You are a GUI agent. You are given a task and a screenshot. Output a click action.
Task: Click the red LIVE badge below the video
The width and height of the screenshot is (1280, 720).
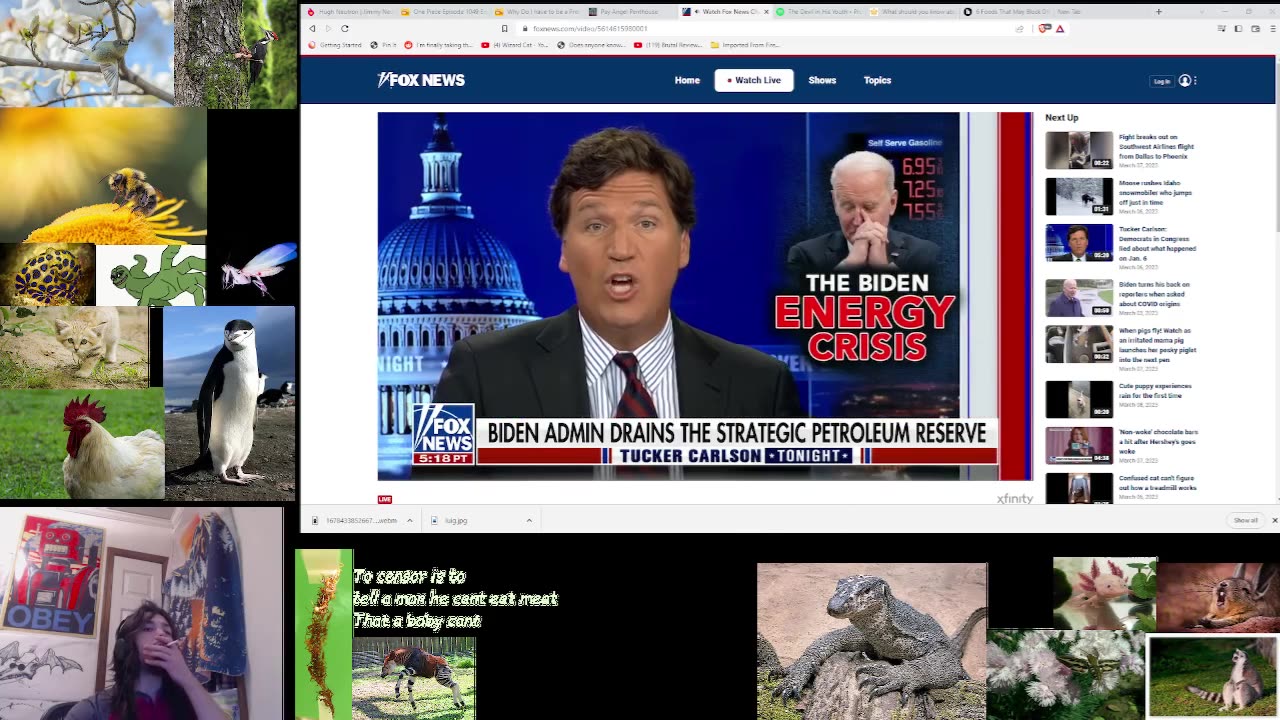385,499
